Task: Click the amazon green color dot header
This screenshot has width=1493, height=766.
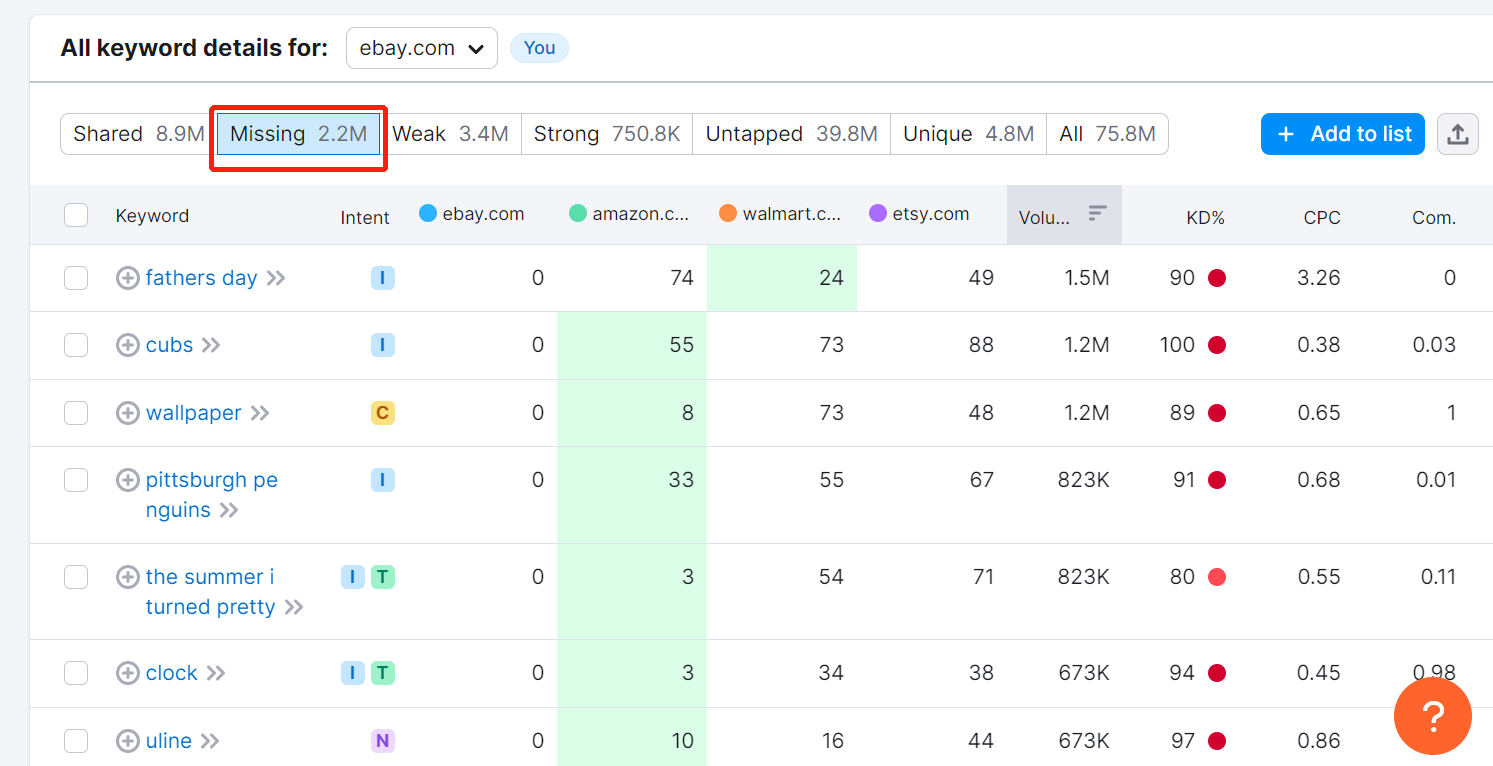Action: coord(577,213)
